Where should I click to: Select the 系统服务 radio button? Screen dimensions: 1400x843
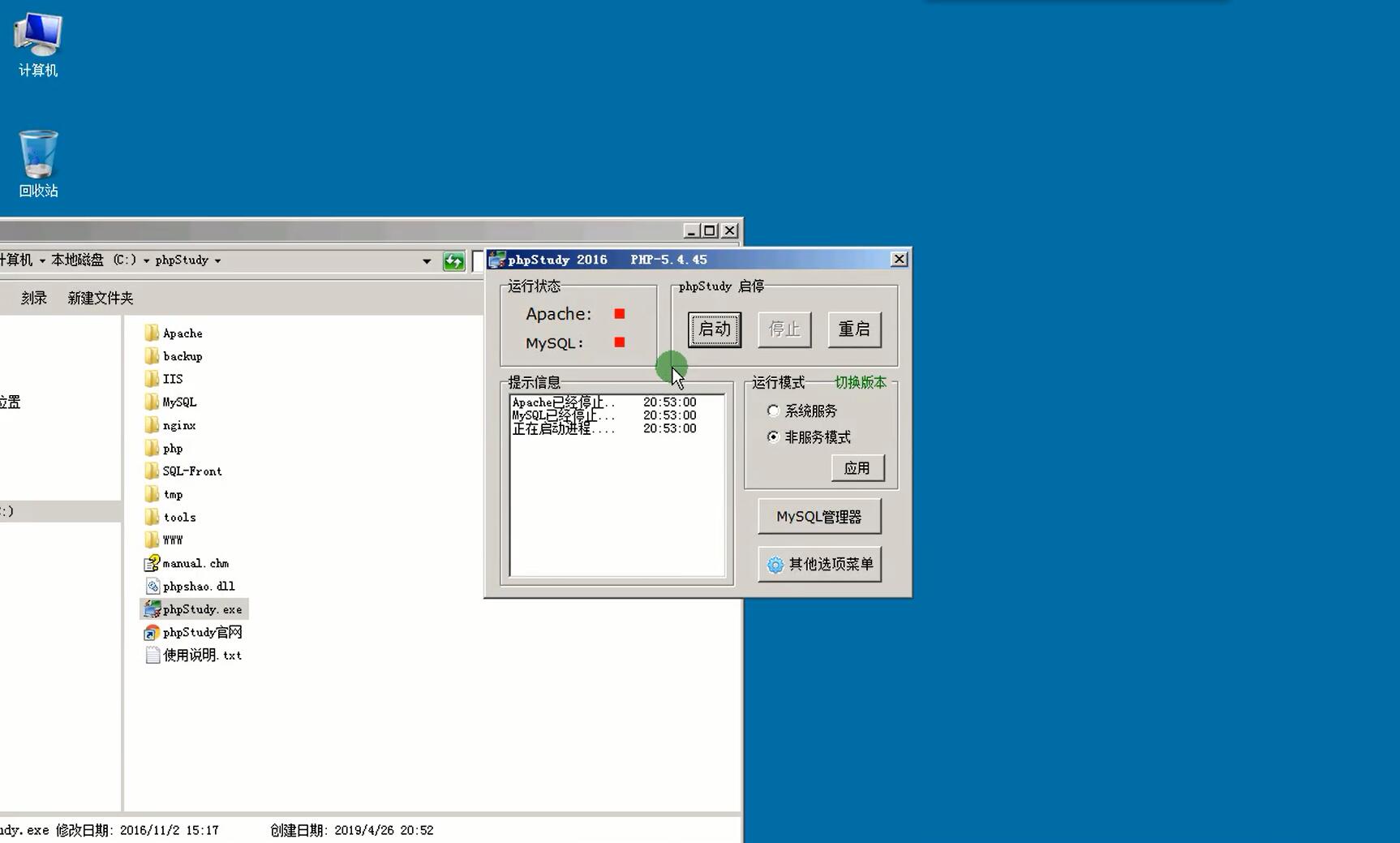(x=773, y=411)
